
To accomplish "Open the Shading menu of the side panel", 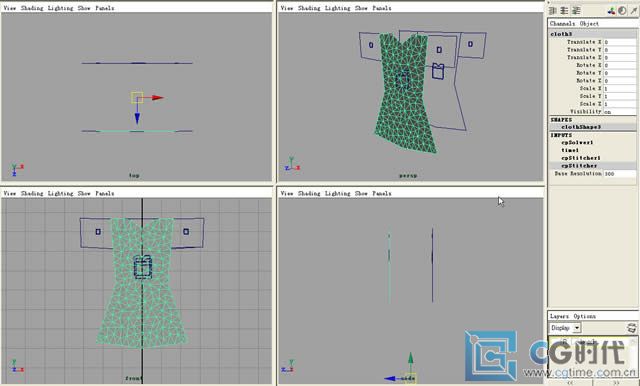I will 309,193.
